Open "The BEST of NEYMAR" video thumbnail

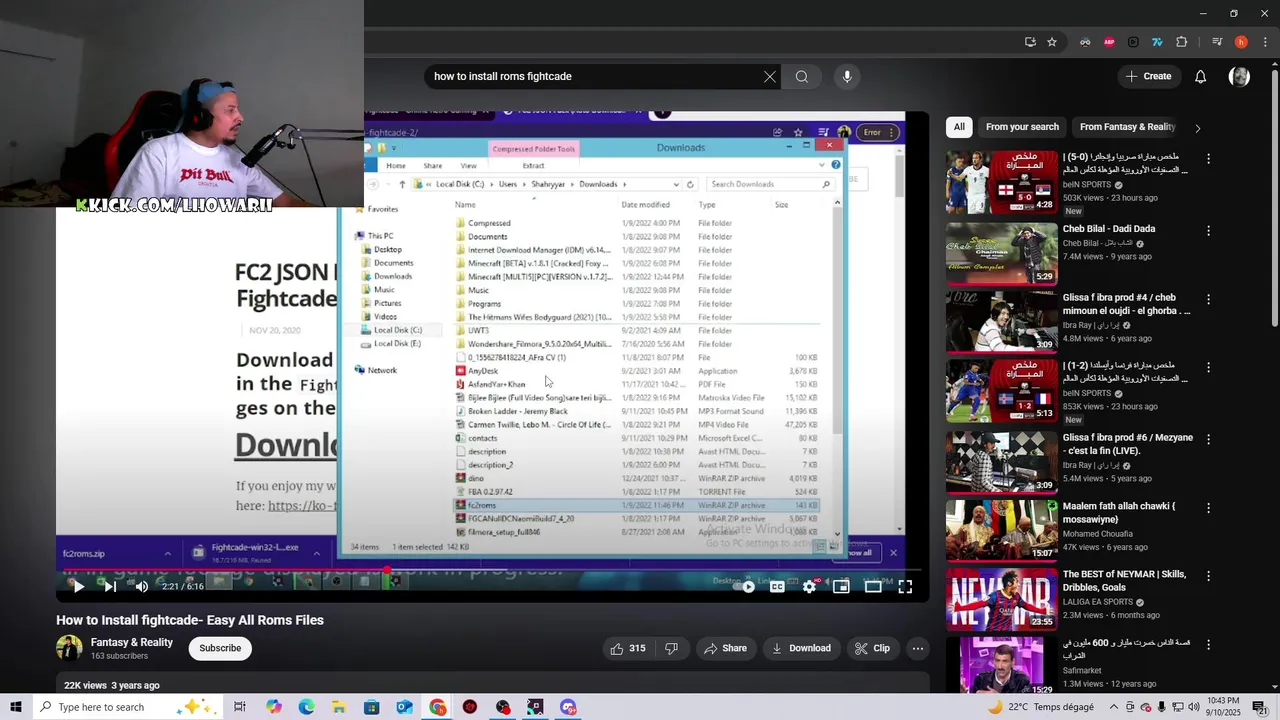tap(1001, 598)
